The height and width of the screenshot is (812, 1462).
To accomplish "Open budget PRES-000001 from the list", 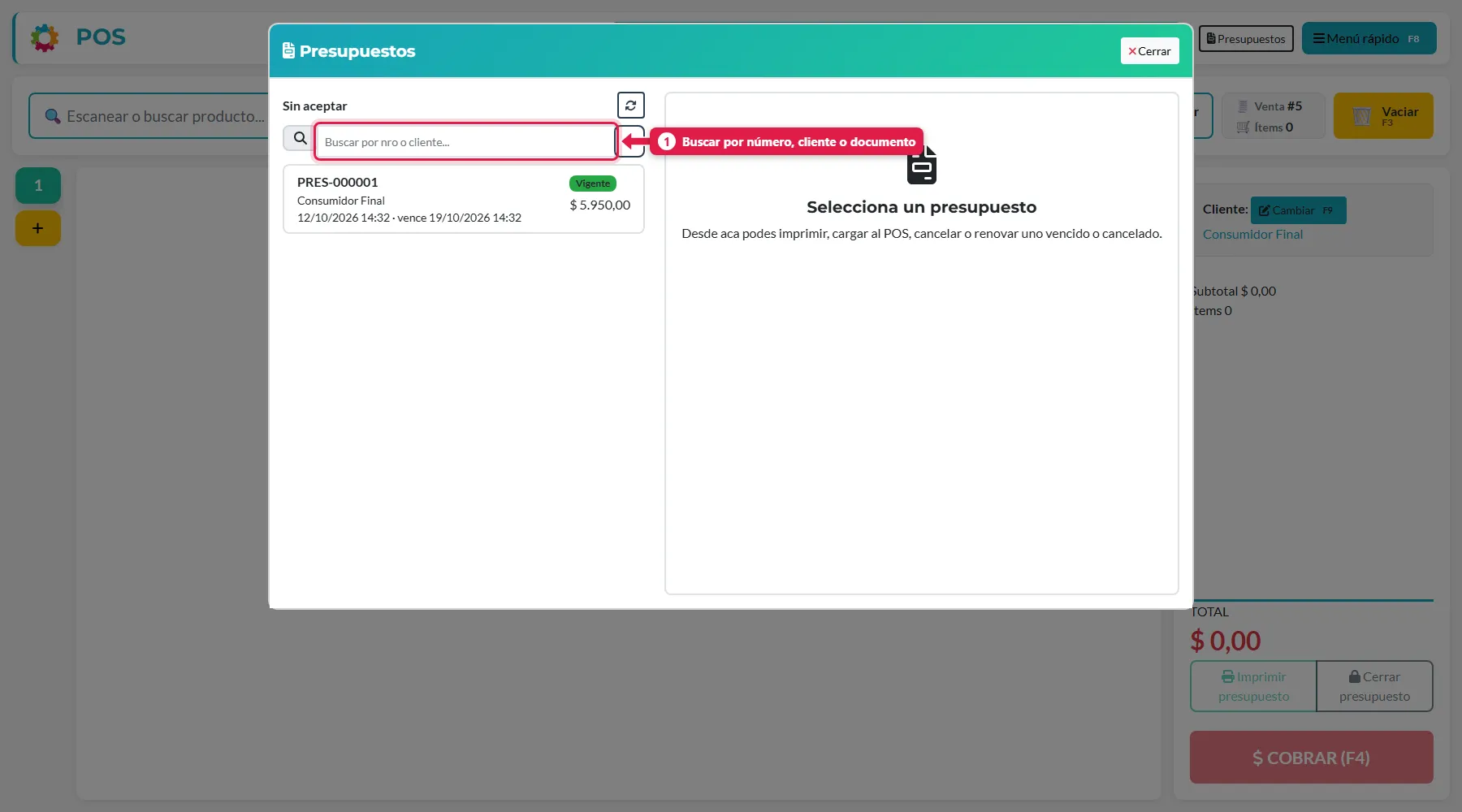I will click(x=463, y=199).
